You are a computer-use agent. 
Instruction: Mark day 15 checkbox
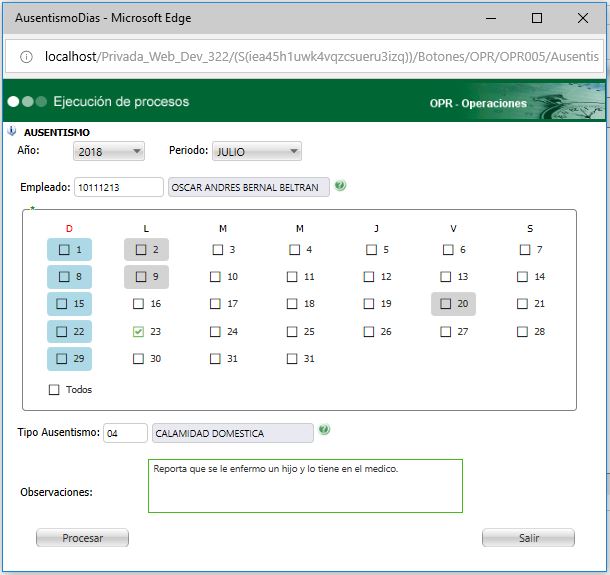pyautogui.click(x=61, y=304)
